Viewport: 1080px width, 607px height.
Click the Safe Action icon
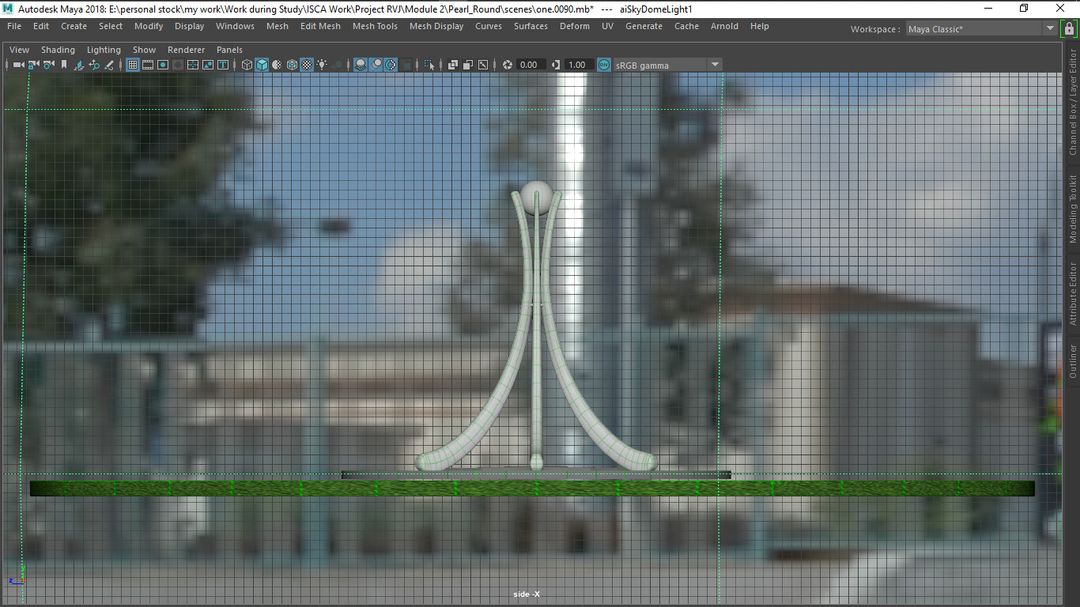click(208, 65)
